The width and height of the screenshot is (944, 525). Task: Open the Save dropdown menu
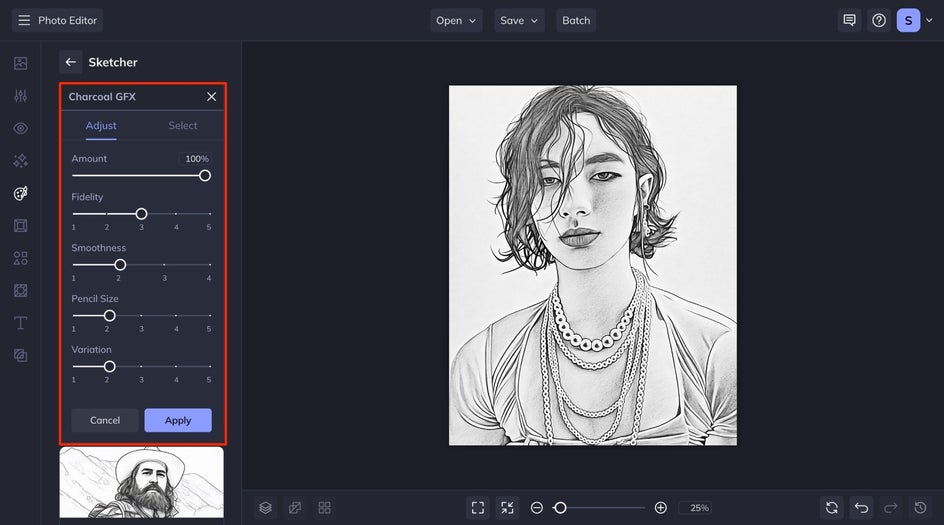coord(519,20)
